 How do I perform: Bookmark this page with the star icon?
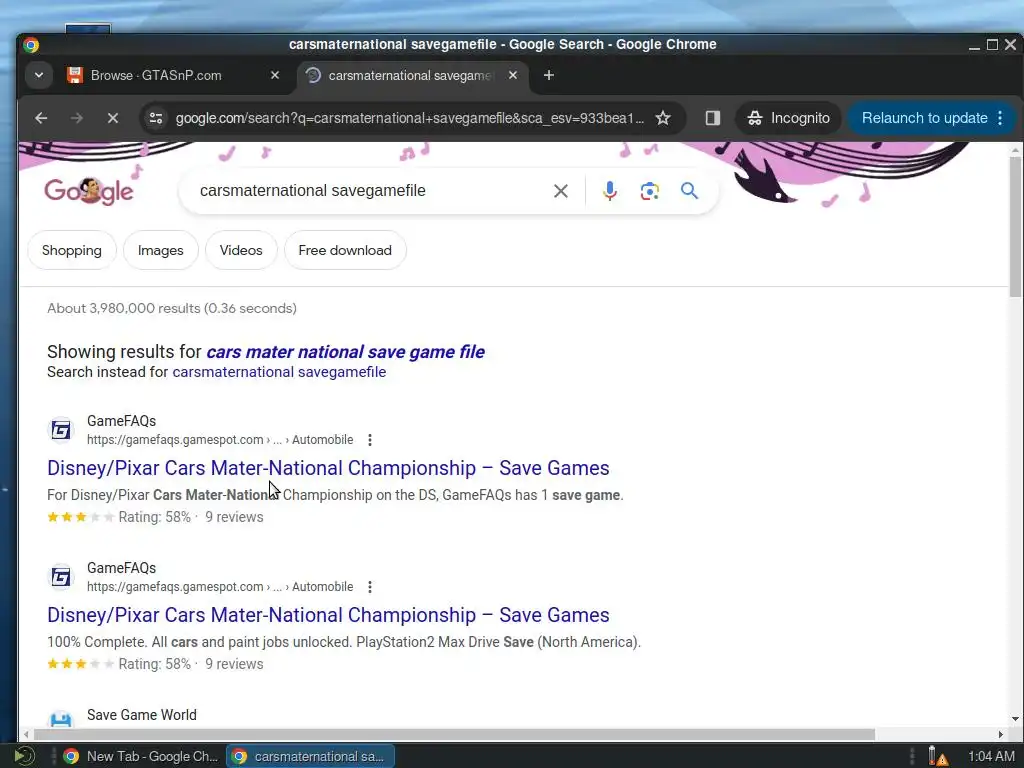(663, 118)
